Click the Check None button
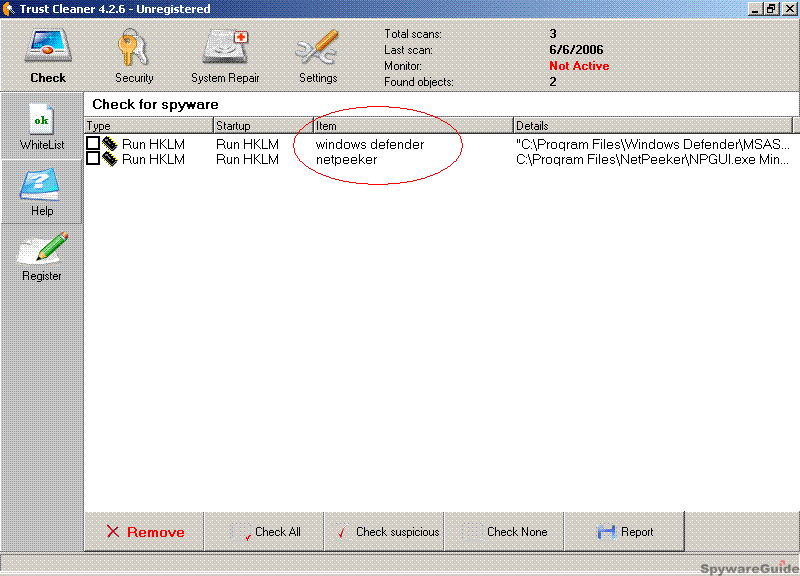 point(504,532)
